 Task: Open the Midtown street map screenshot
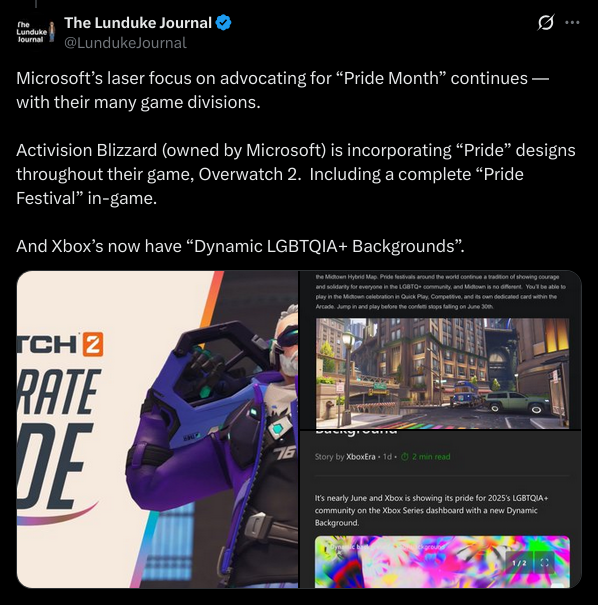click(x=442, y=373)
